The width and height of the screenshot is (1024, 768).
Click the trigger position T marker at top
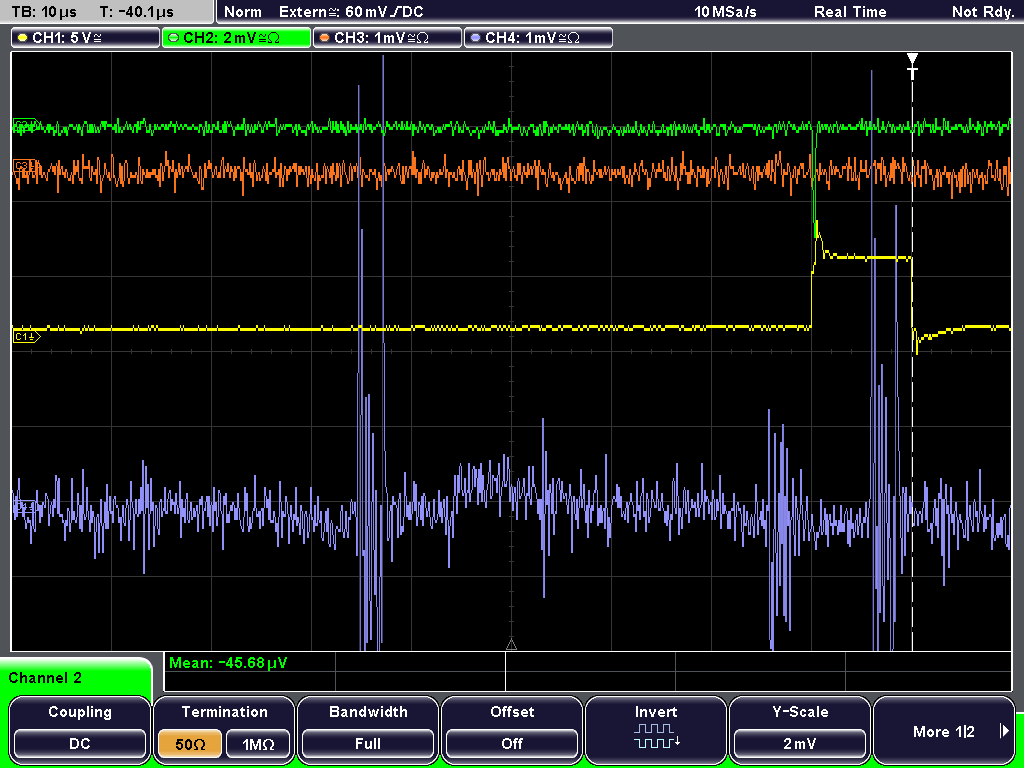click(x=912, y=66)
